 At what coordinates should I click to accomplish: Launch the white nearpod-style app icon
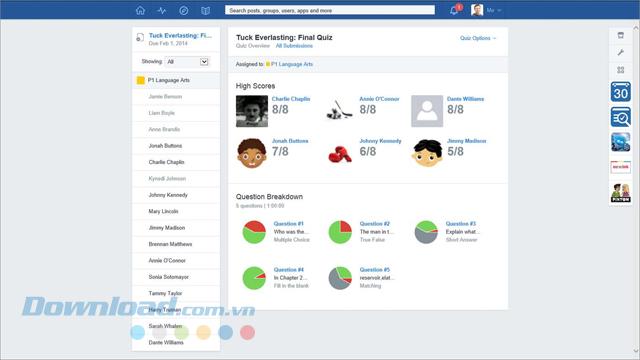[620, 167]
